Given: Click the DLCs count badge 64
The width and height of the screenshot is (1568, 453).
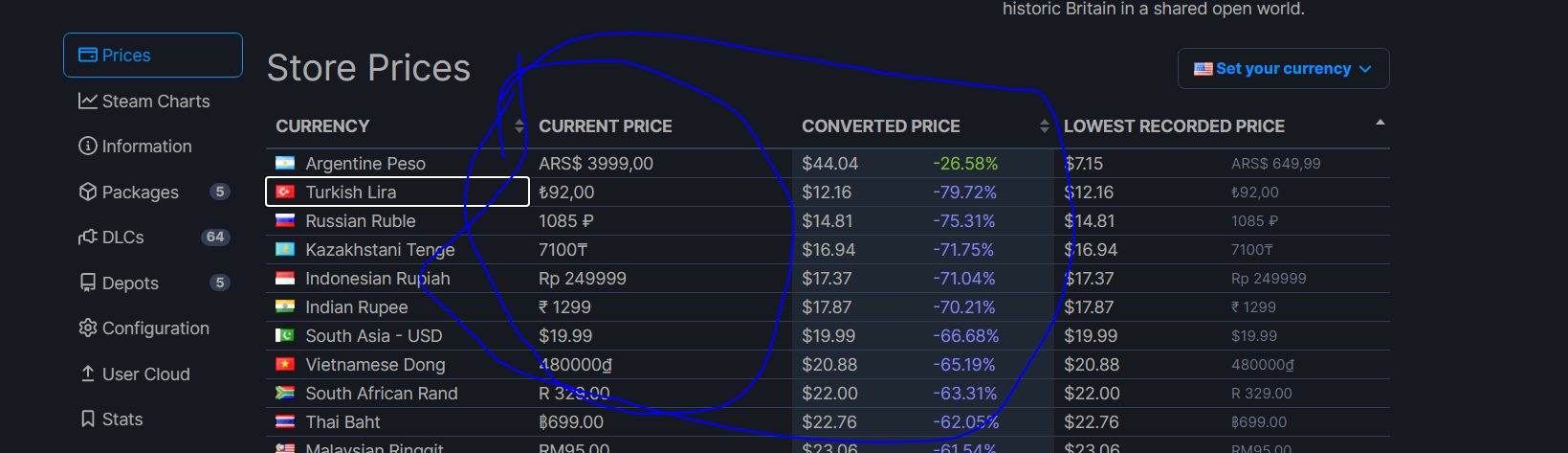Looking at the screenshot, I should pyautogui.click(x=215, y=237).
